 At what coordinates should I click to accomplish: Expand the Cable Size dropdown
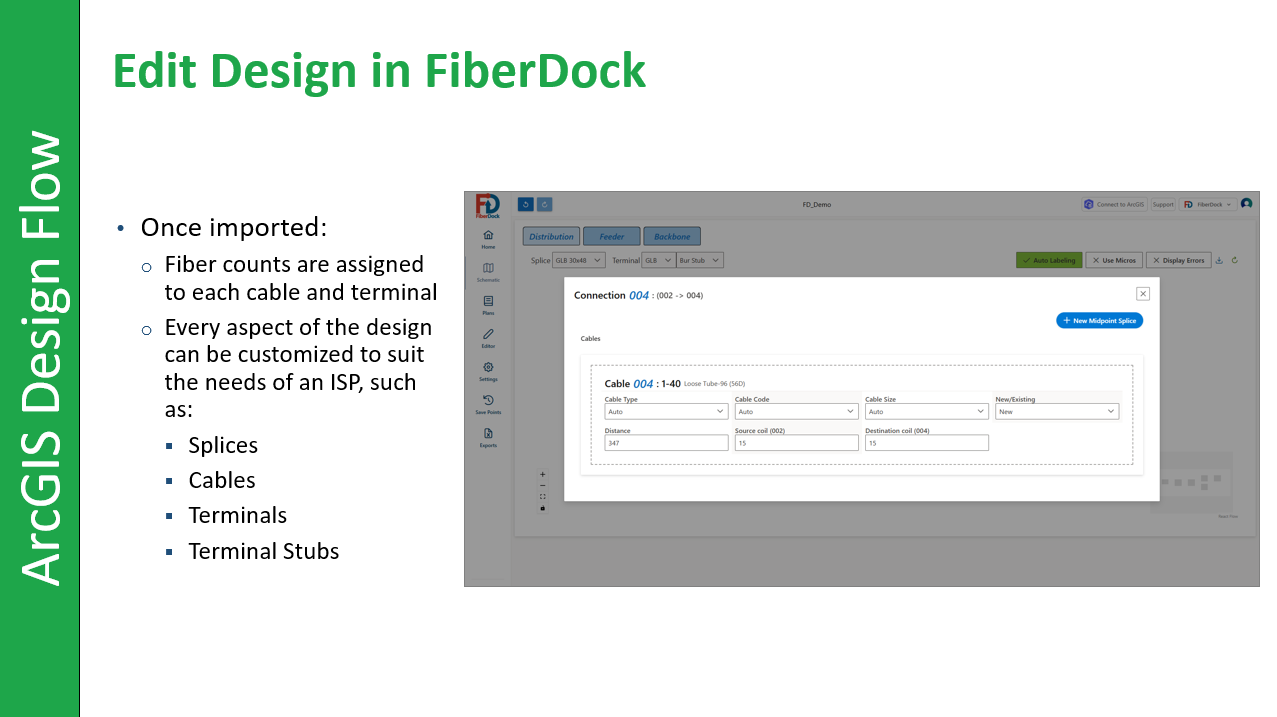[x=926, y=411]
